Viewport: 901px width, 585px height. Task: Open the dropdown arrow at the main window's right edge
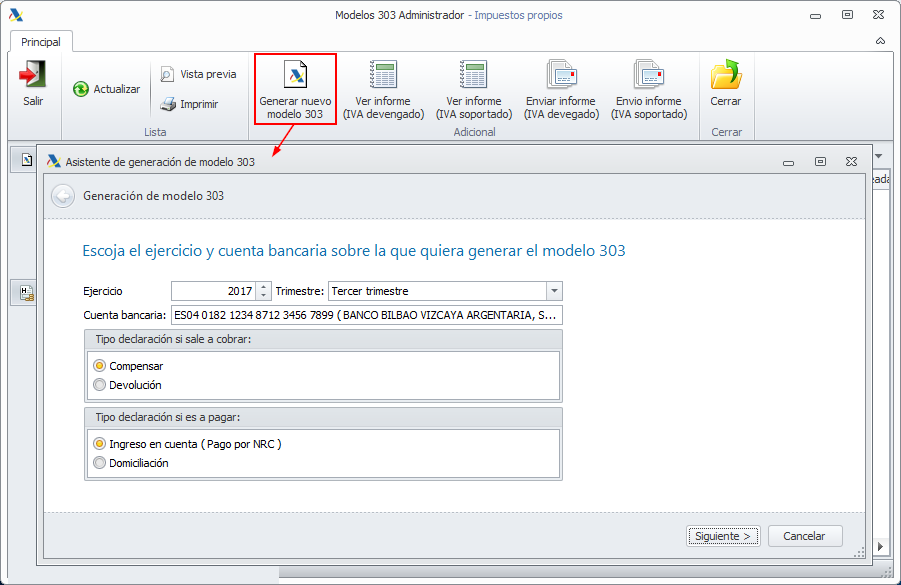pyautogui.click(x=879, y=156)
